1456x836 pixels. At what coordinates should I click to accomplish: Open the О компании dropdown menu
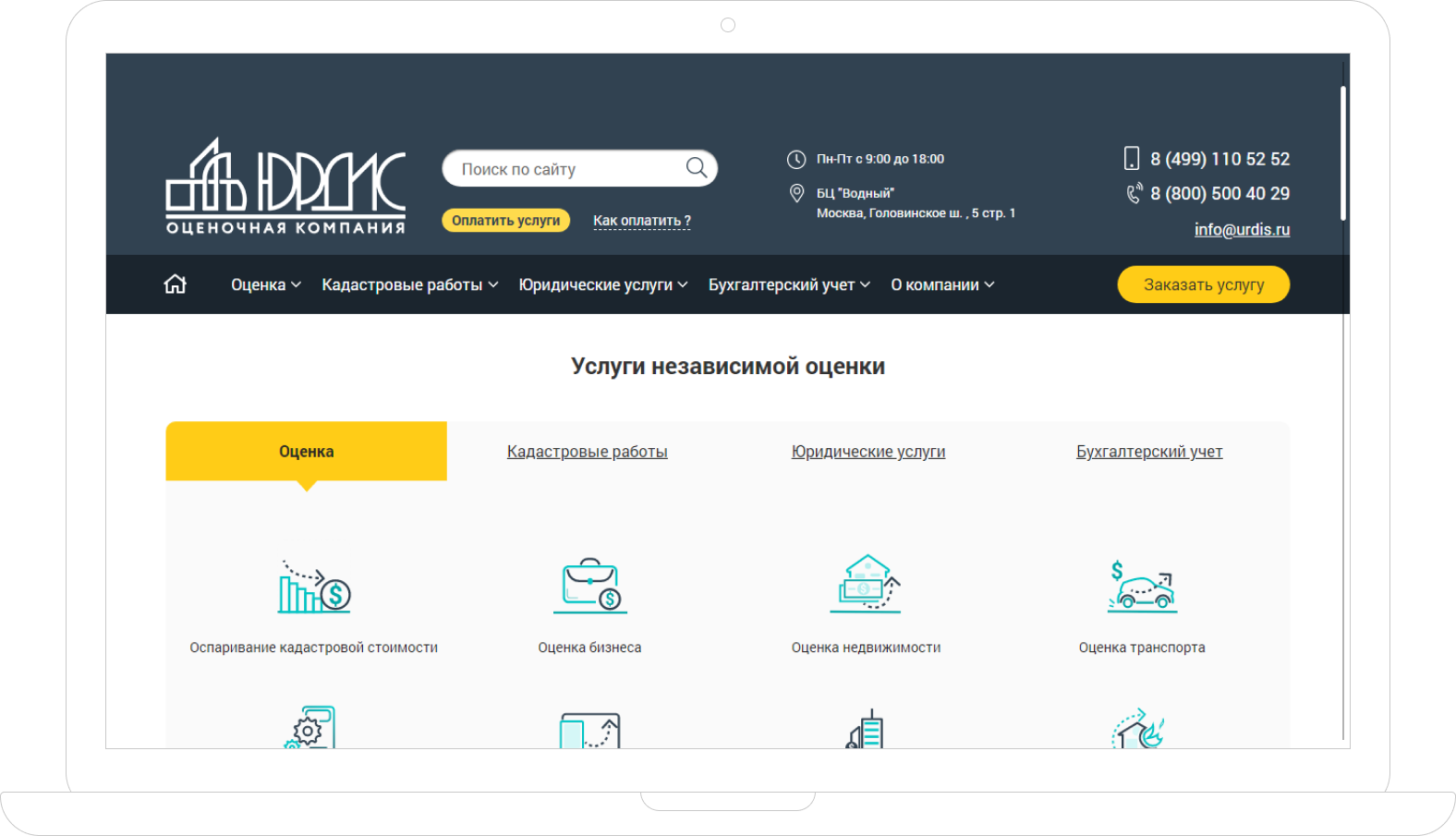(941, 285)
